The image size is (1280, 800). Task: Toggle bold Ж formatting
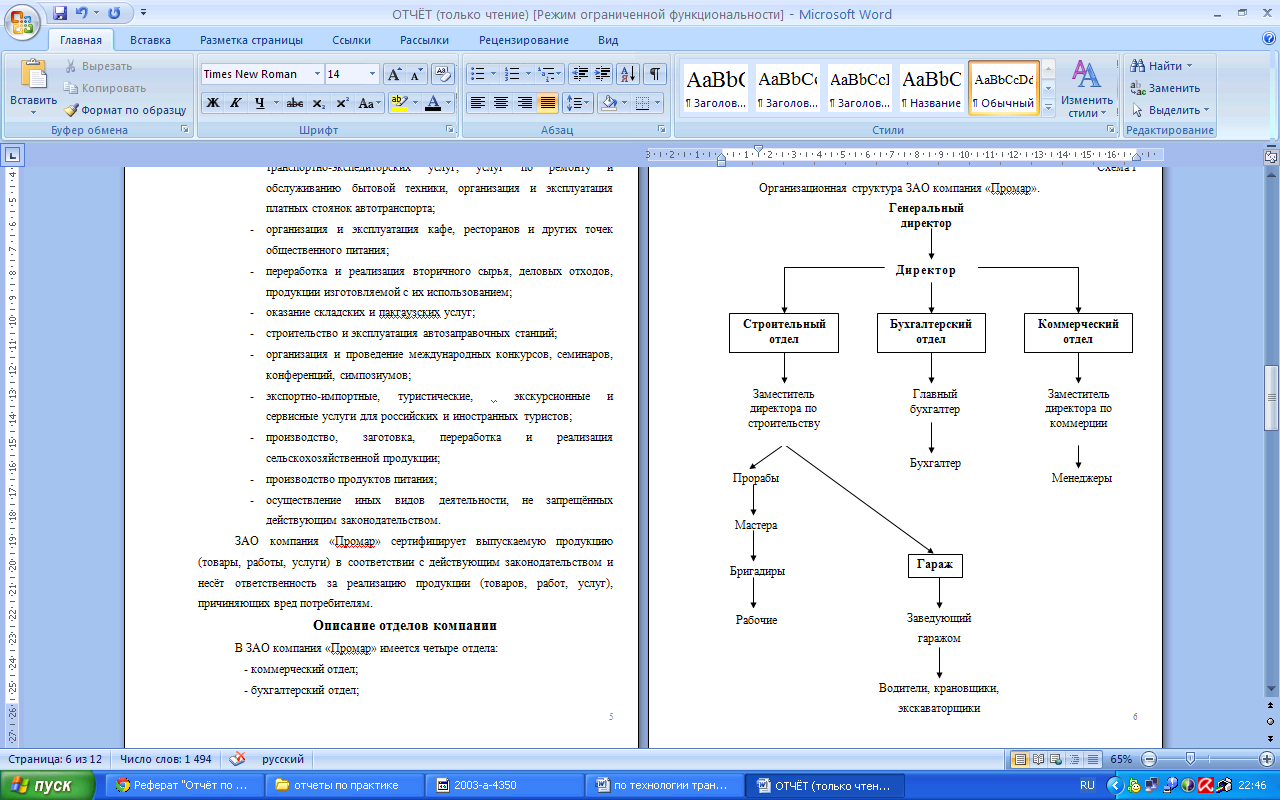click(x=212, y=103)
